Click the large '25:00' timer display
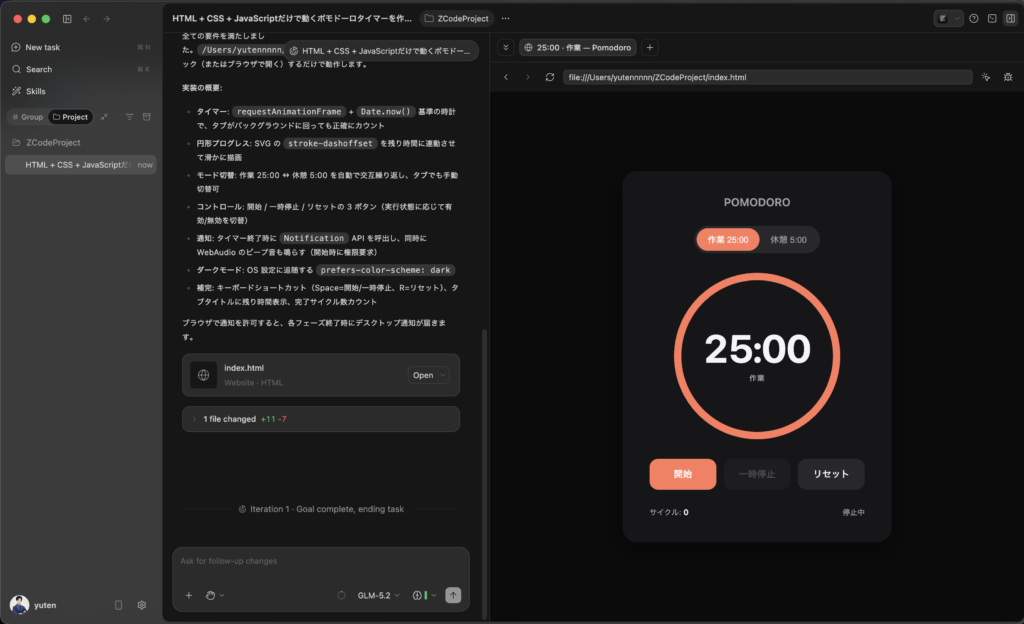 (758, 349)
